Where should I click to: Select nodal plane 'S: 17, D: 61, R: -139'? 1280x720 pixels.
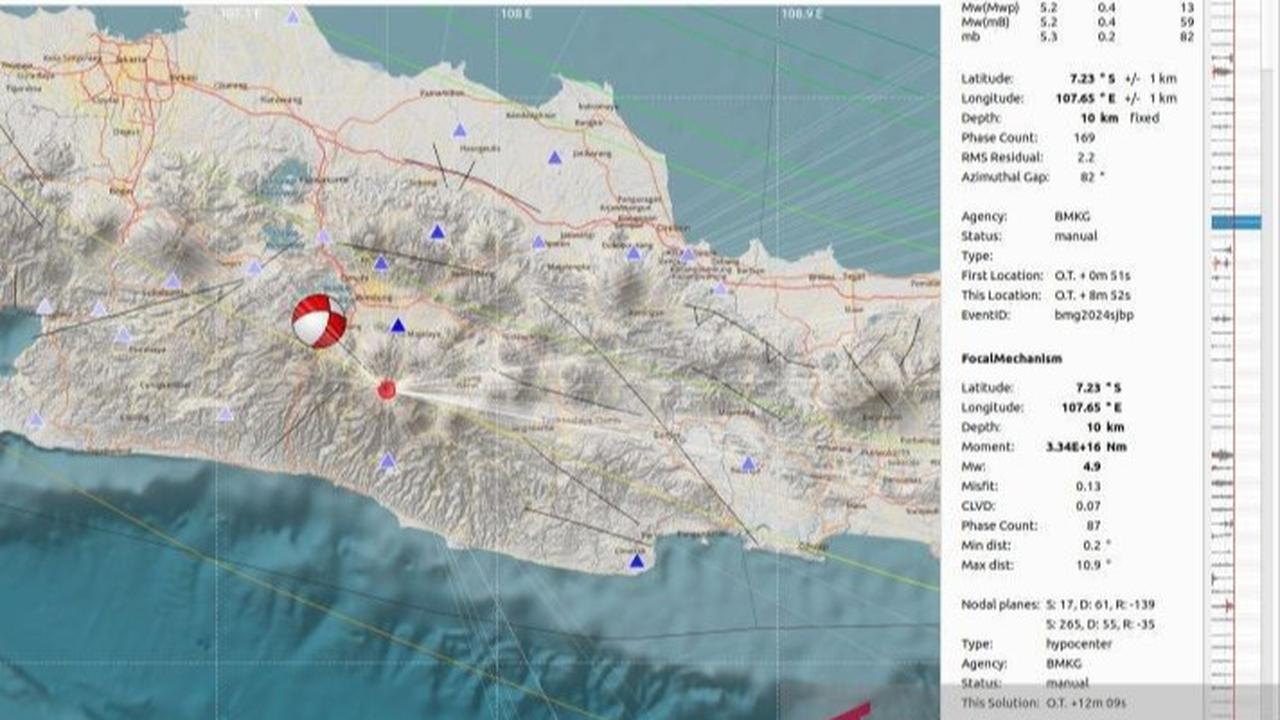[x=1101, y=605]
